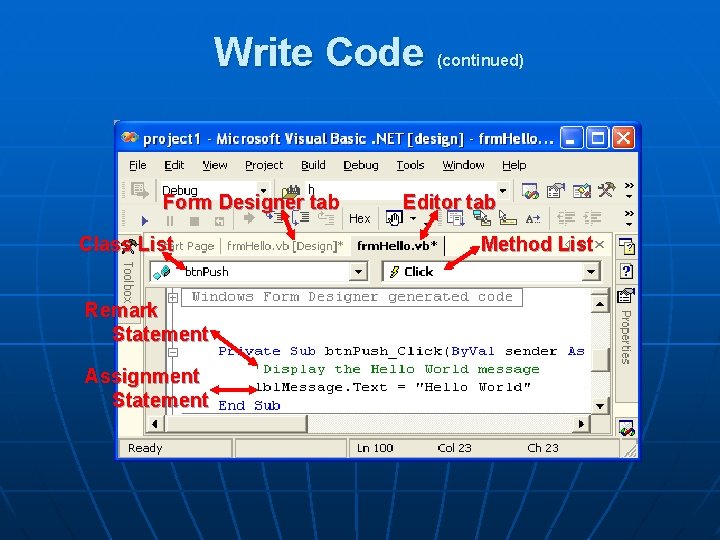Click the Break All pause icon
The width and height of the screenshot is (720, 540).
click(170, 221)
